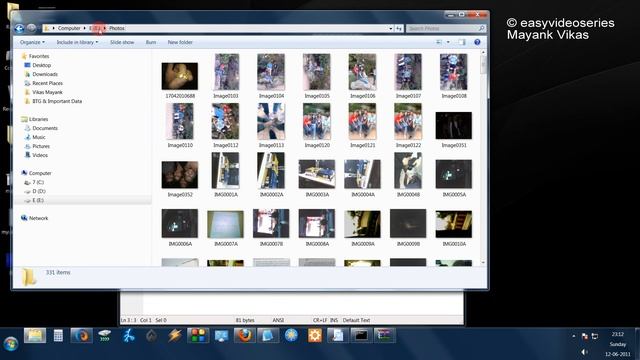Open the Firefox taskbar icon
This screenshot has width=640, height=360.
click(x=244, y=336)
